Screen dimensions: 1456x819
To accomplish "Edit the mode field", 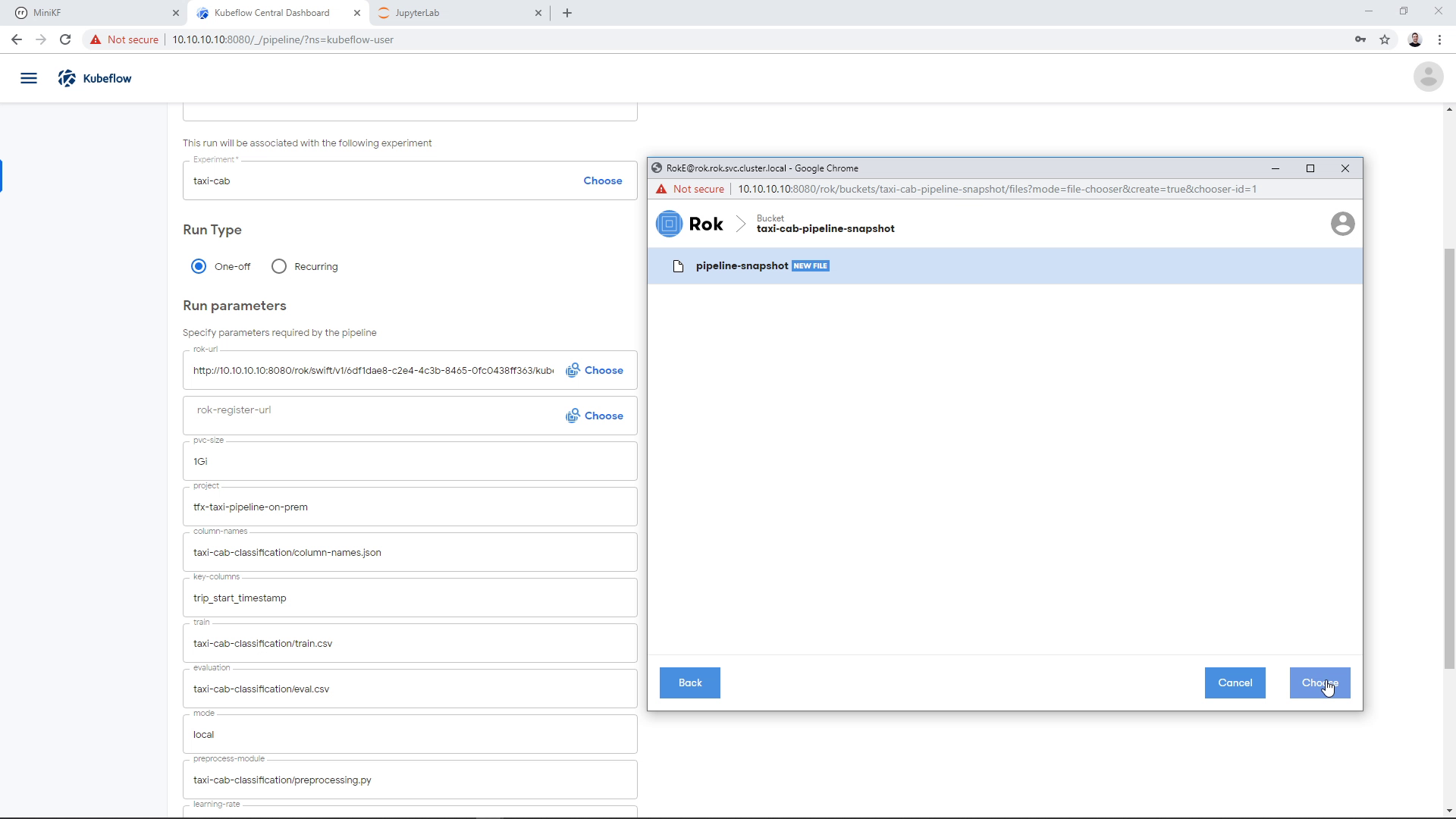I will pyautogui.click(x=409, y=734).
